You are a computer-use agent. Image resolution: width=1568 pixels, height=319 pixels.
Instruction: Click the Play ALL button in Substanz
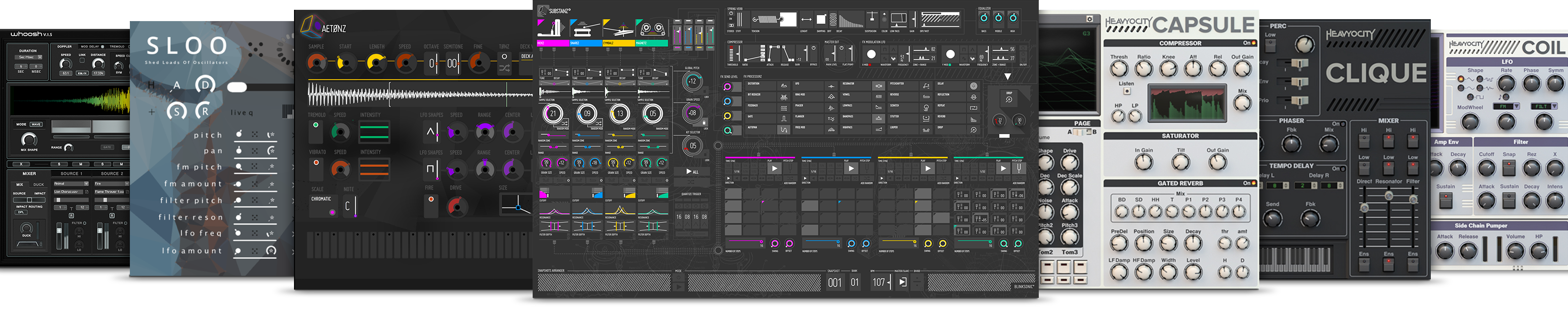693,171
